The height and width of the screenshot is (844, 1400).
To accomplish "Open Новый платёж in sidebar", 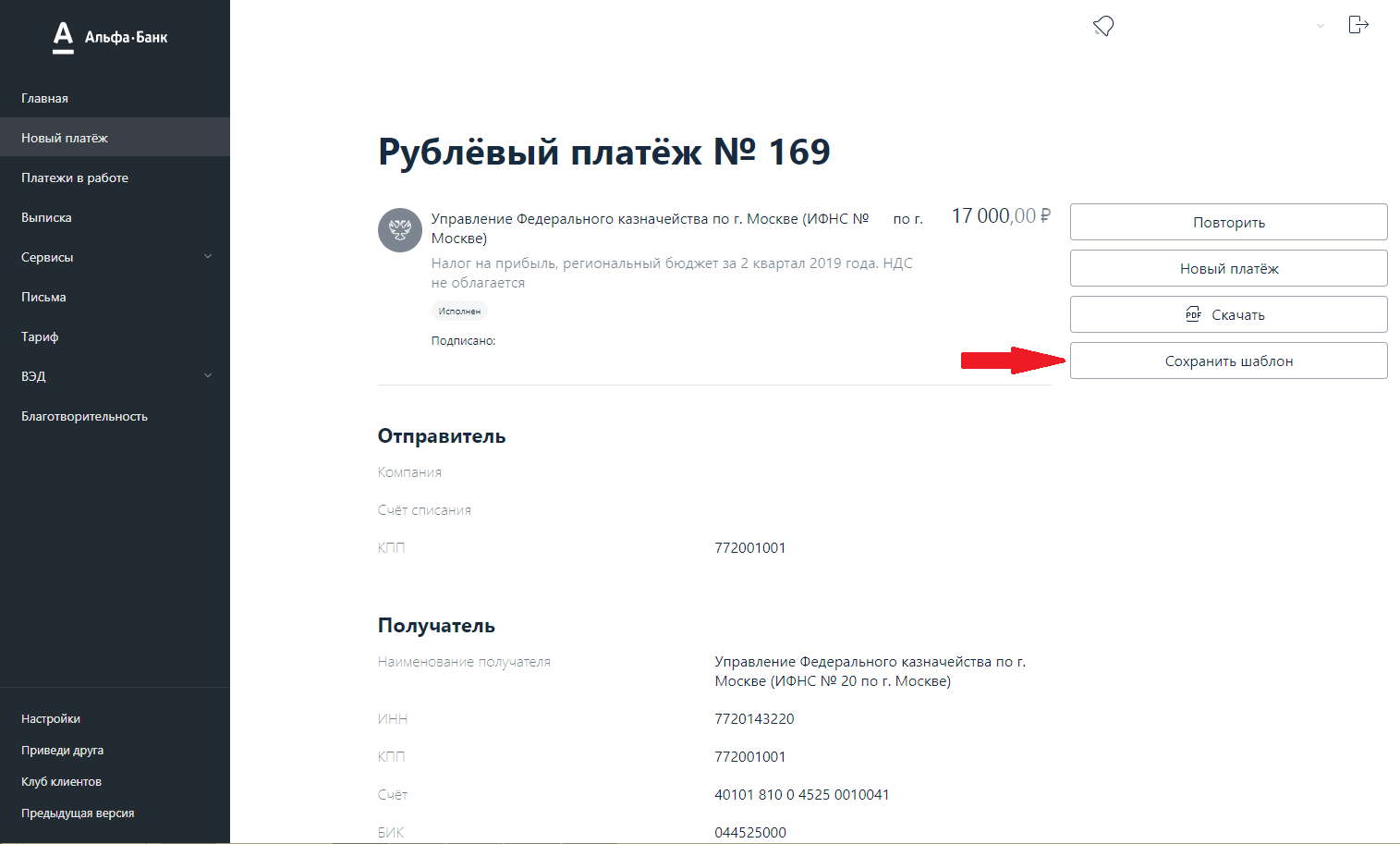I will [x=115, y=138].
